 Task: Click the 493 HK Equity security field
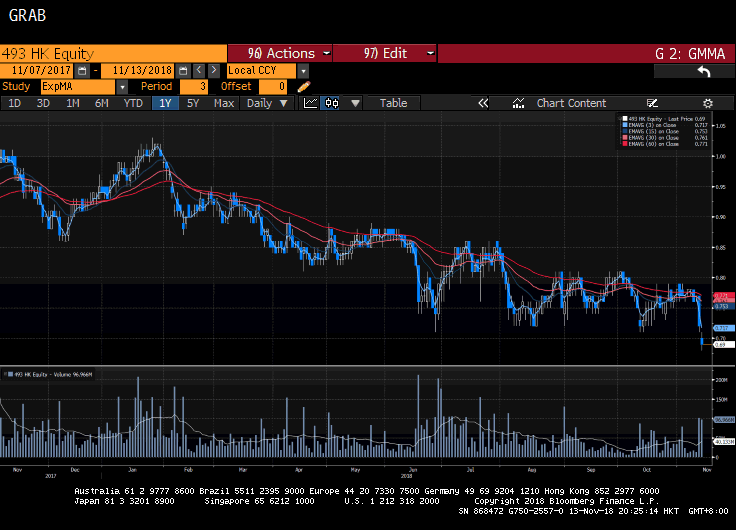[113, 54]
